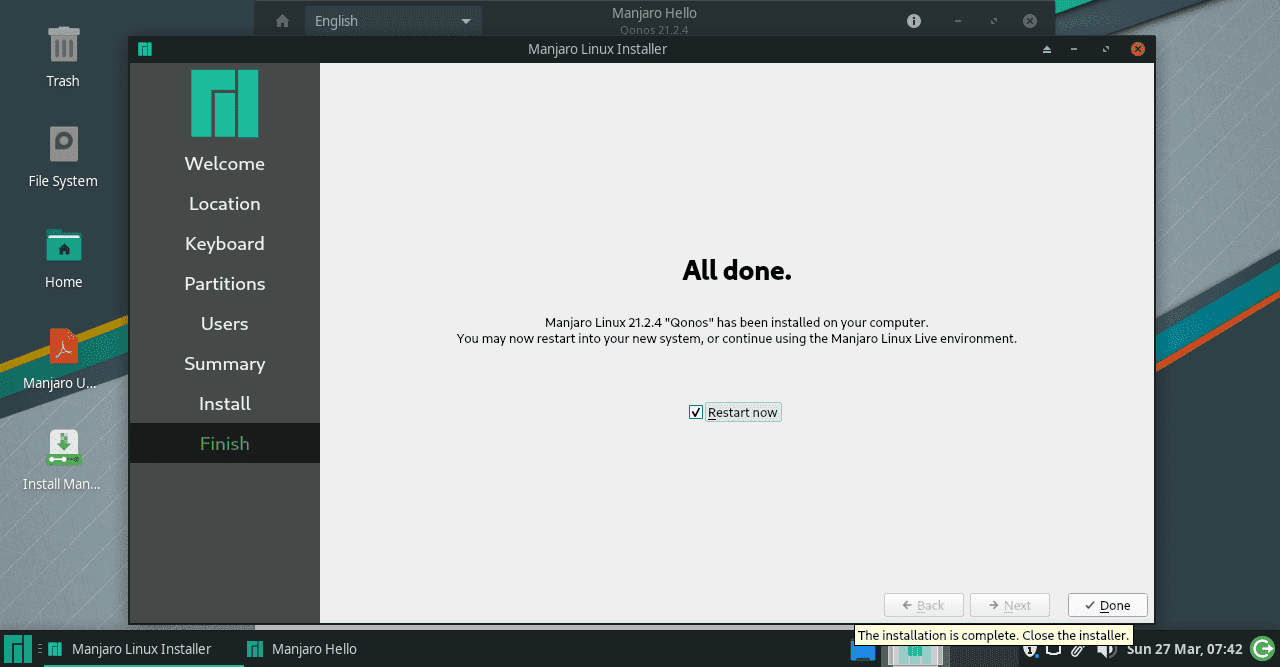Select the Welcome step in sidebar
The width and height of the screenshot is (1280, 667).
point(224,164)
